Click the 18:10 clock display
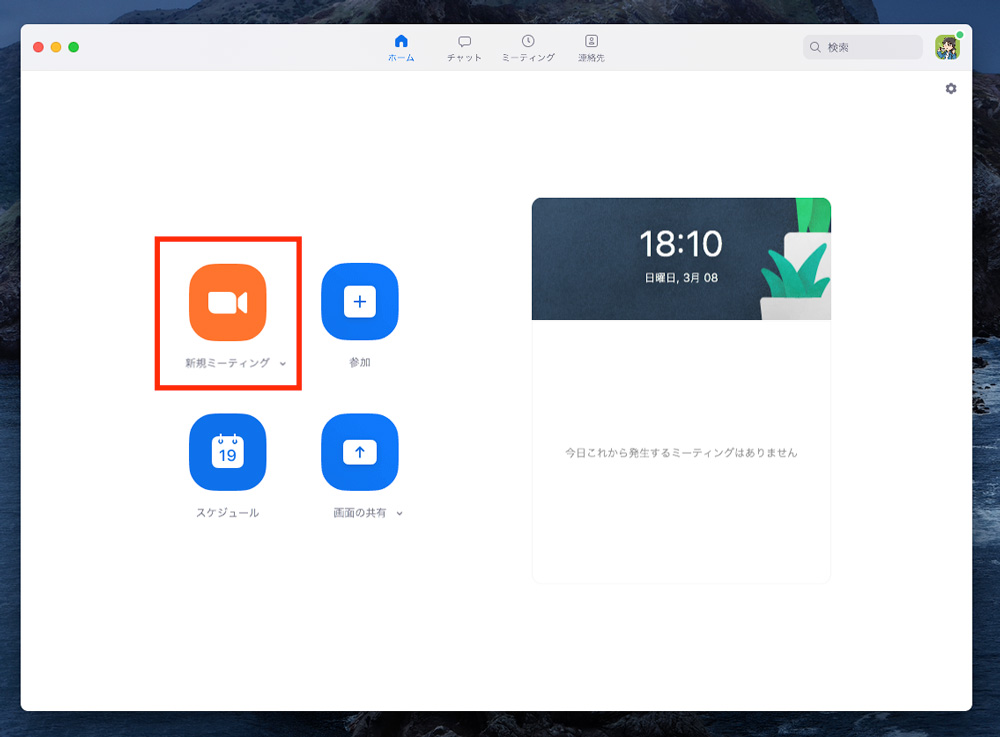Image resolution: width=1000 pixels, height=737 pixels. click(681, 244)
